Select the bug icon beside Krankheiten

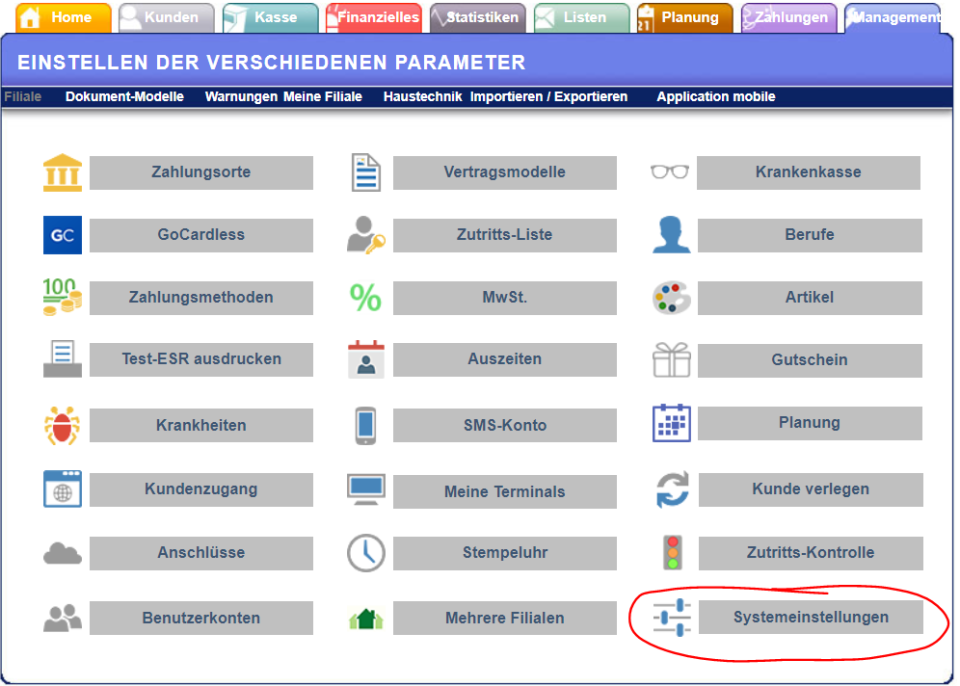click(61, 423)
